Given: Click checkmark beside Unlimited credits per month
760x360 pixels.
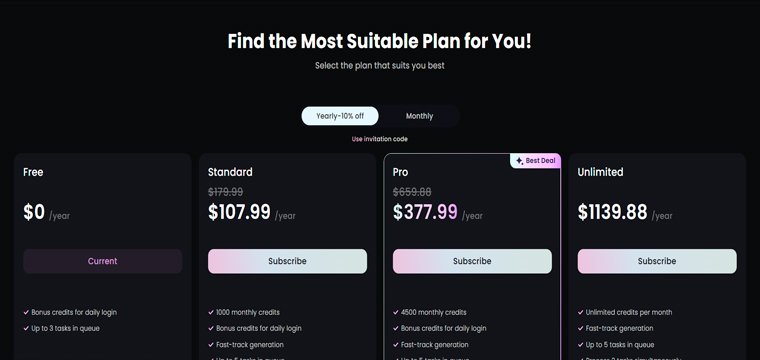Looking at the screenshot, I should click(x=580, y=313).
